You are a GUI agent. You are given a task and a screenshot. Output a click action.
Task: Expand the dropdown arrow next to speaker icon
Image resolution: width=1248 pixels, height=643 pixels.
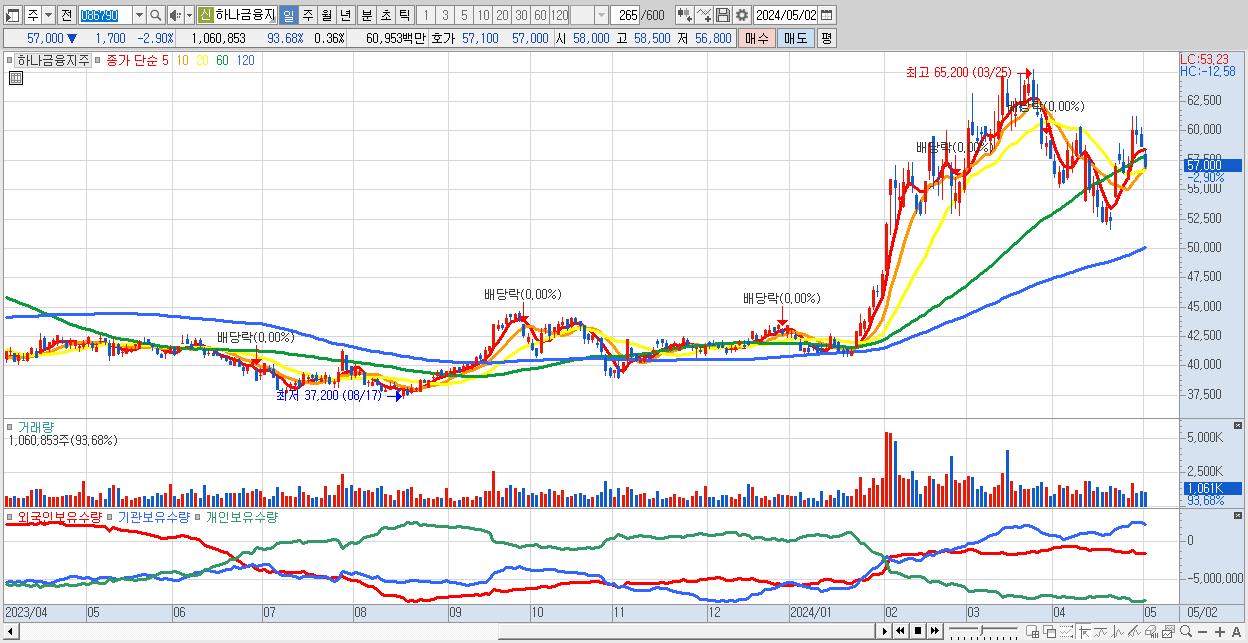pos(189,15)
